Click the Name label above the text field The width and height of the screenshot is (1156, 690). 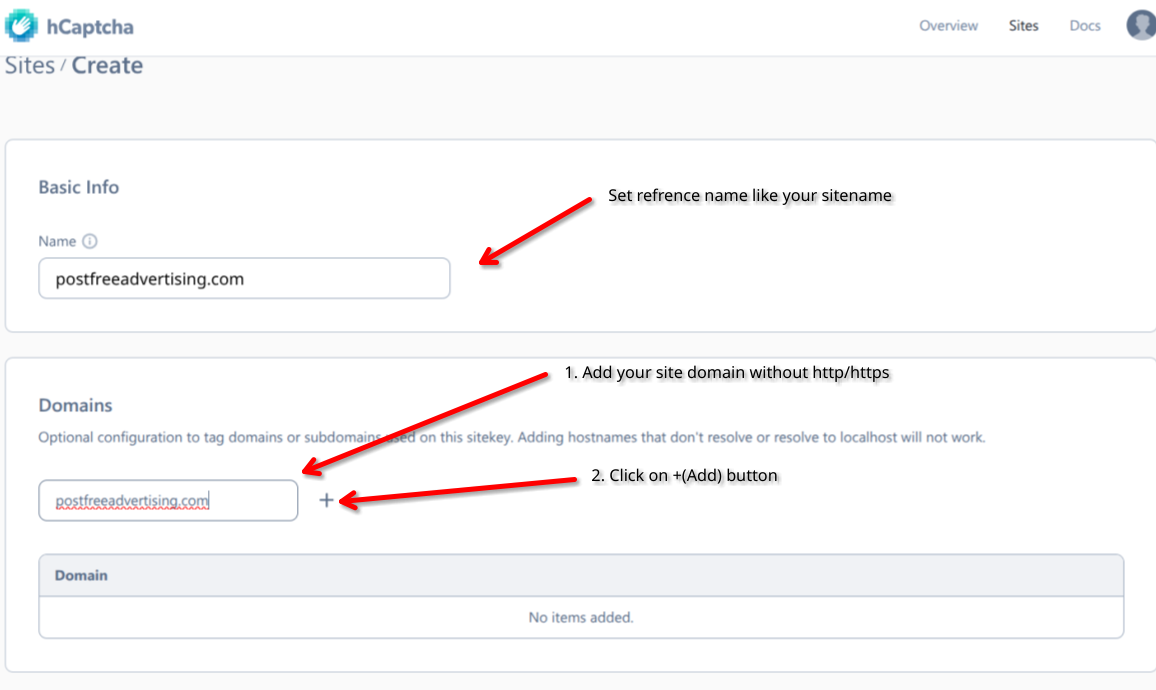click(x=55, y=241)
